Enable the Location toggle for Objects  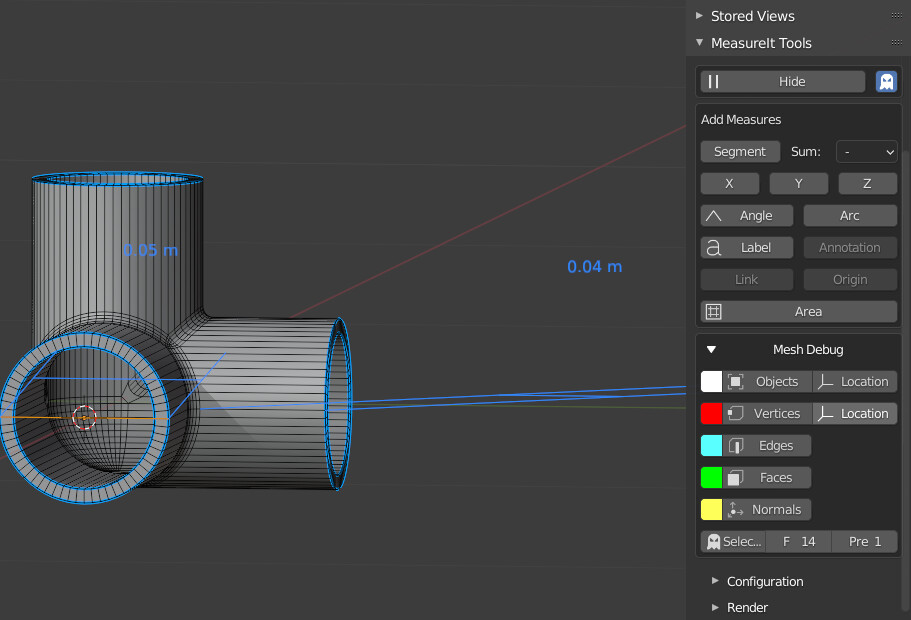tap(855, 381)
